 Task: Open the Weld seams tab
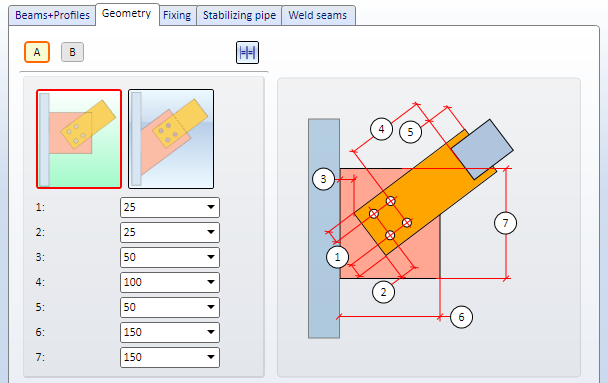click(x=318, y=16)
